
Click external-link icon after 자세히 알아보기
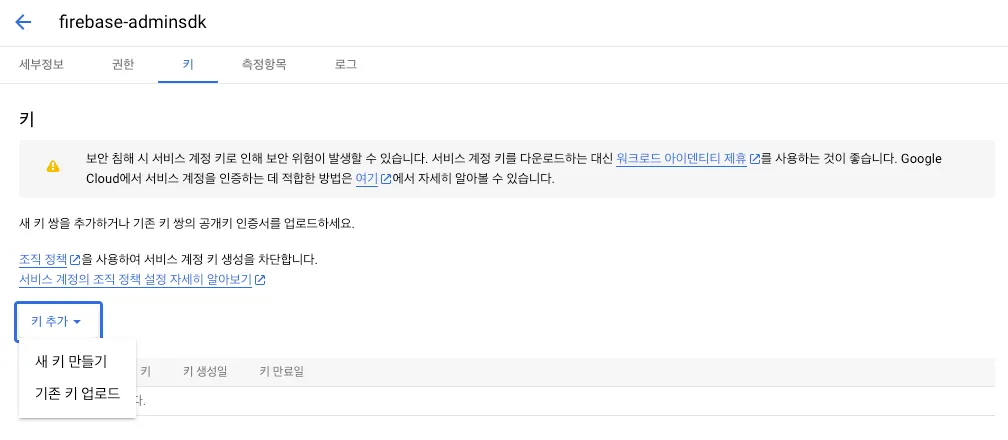click(260, 280)
